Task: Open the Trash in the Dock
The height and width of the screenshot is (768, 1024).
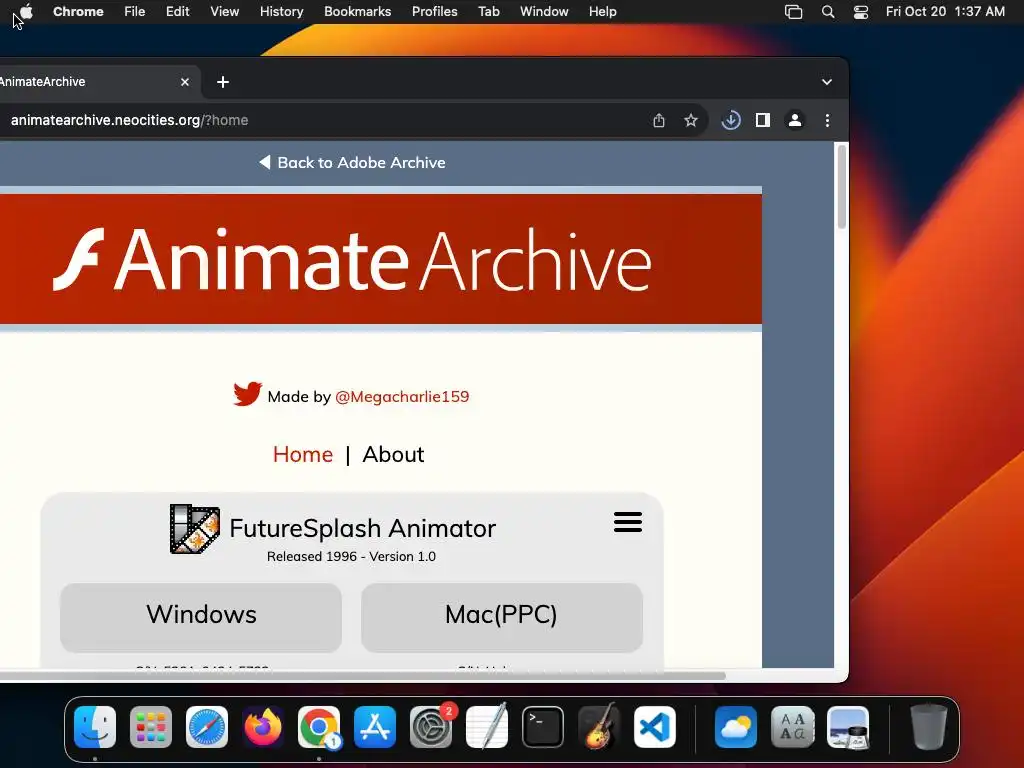Action: tap(929, 727)
